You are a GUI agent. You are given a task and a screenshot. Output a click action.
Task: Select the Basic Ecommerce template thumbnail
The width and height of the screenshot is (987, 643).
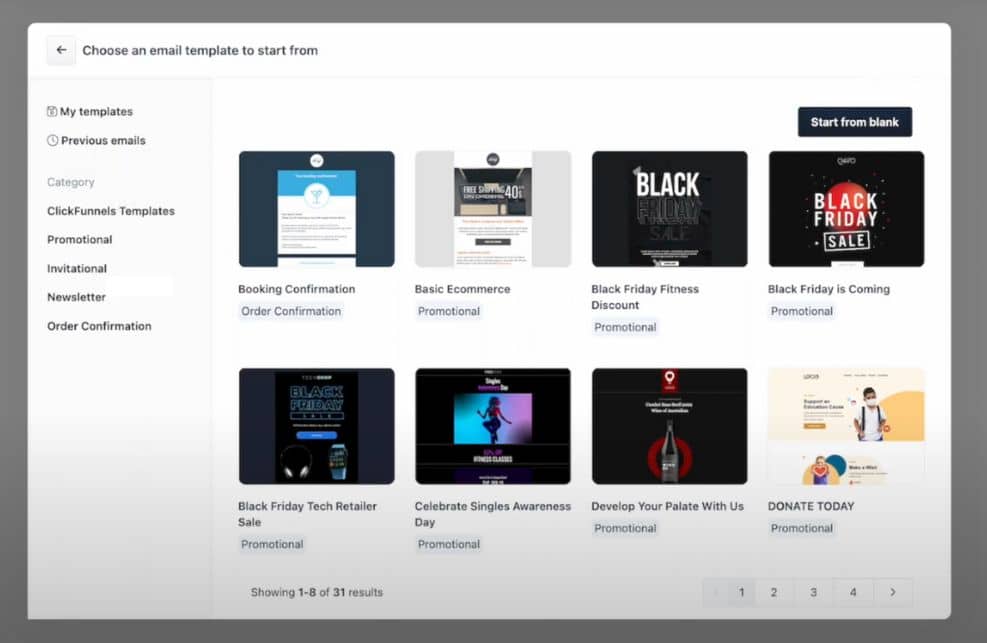(x=493, y=209)
